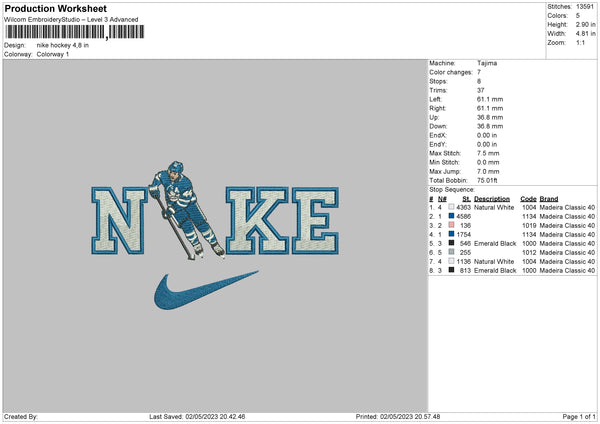Click the stitches count 13591
The image size is (600, 424).
click(585, 7)
